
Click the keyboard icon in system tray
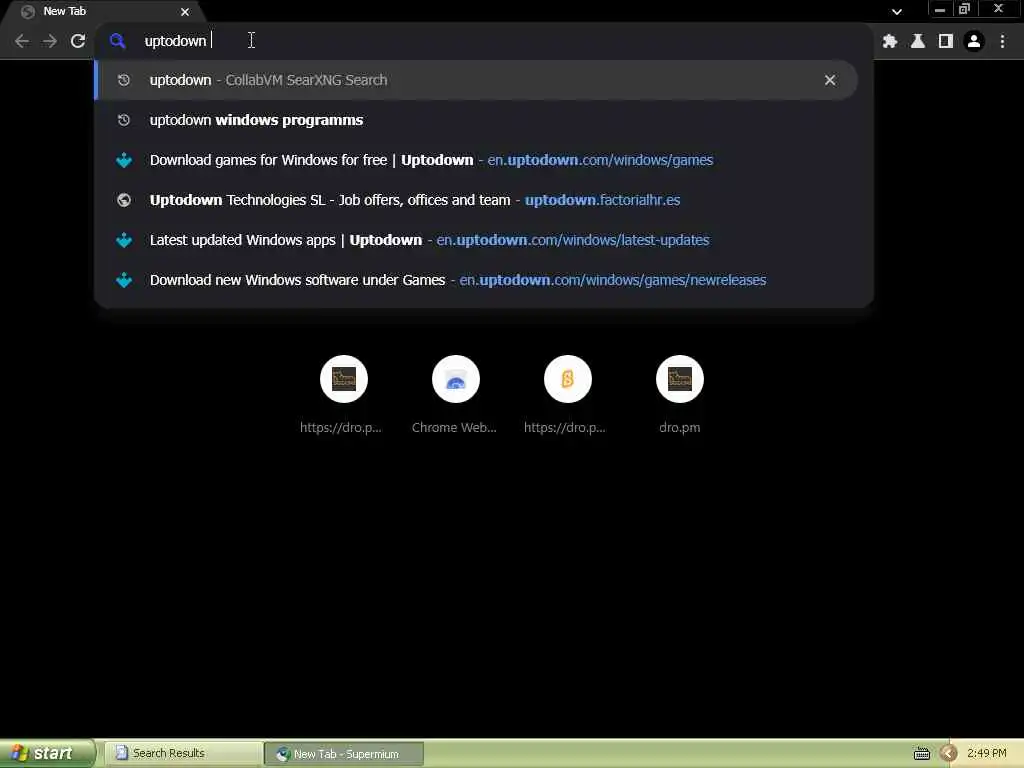click(921, 754)
